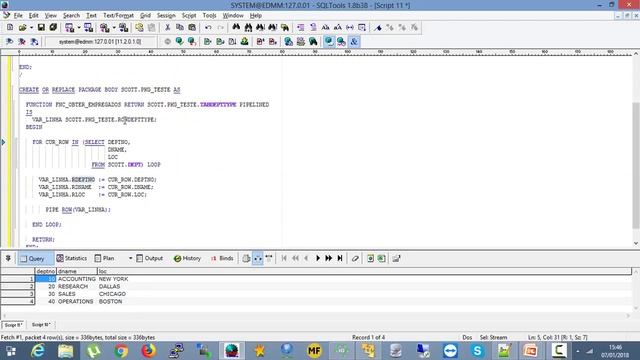Click the Save All icon

(x=53, y=27)
